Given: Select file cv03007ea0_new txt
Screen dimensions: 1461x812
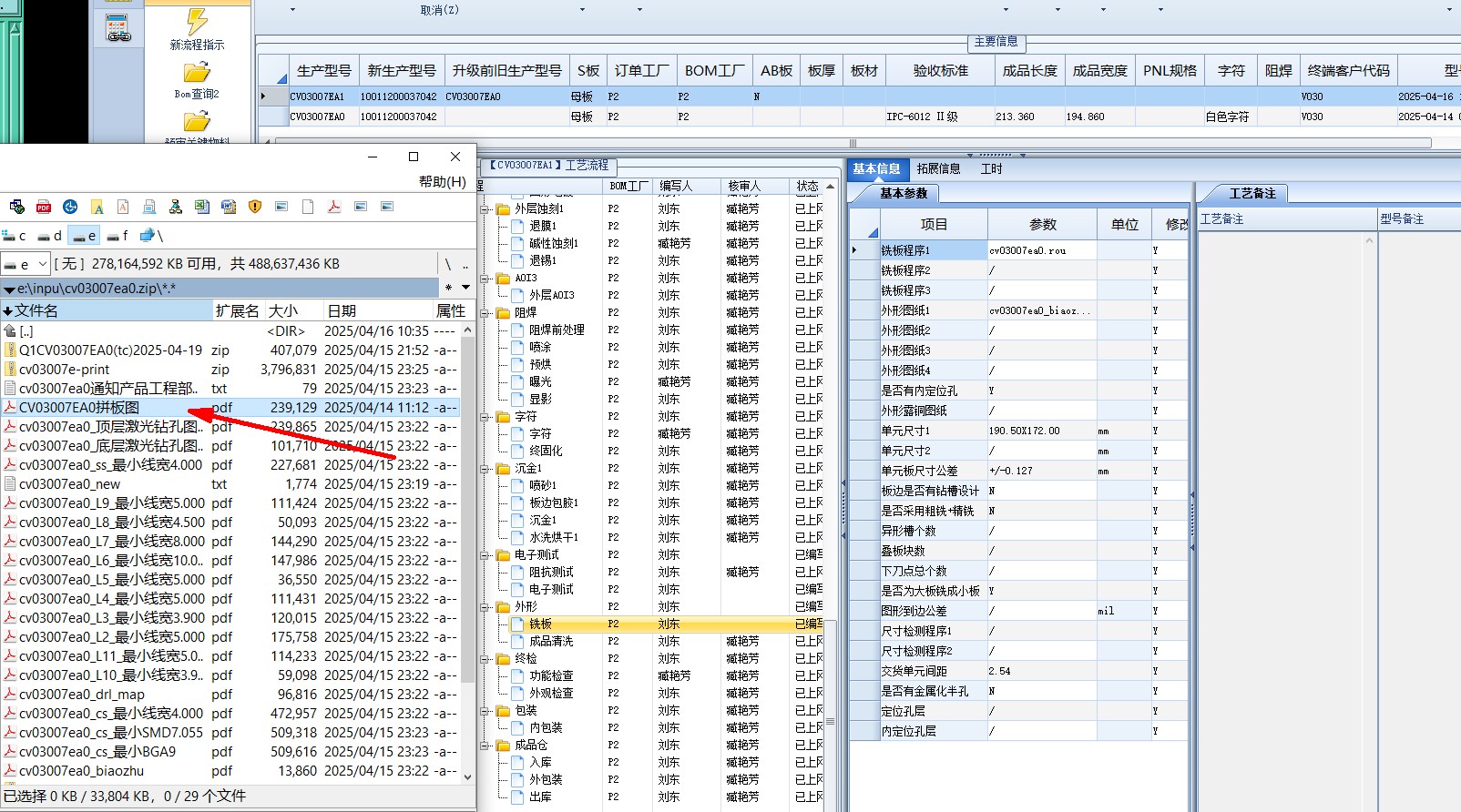Looking at the screenshot, I should pos(230,484).
